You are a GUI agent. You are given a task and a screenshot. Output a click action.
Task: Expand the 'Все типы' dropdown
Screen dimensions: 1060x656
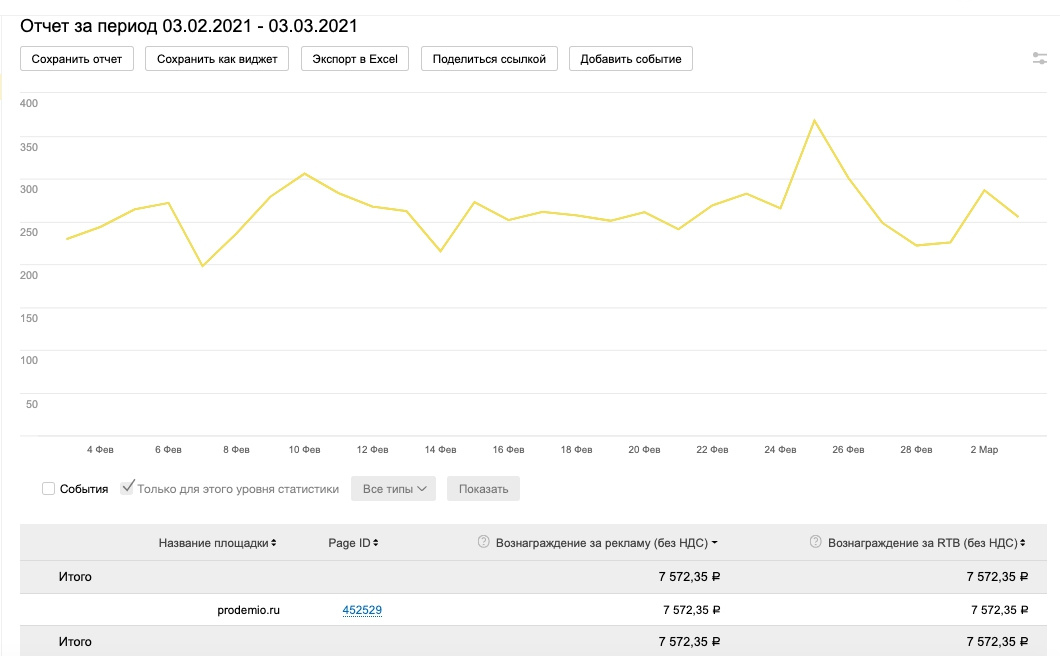393,489
